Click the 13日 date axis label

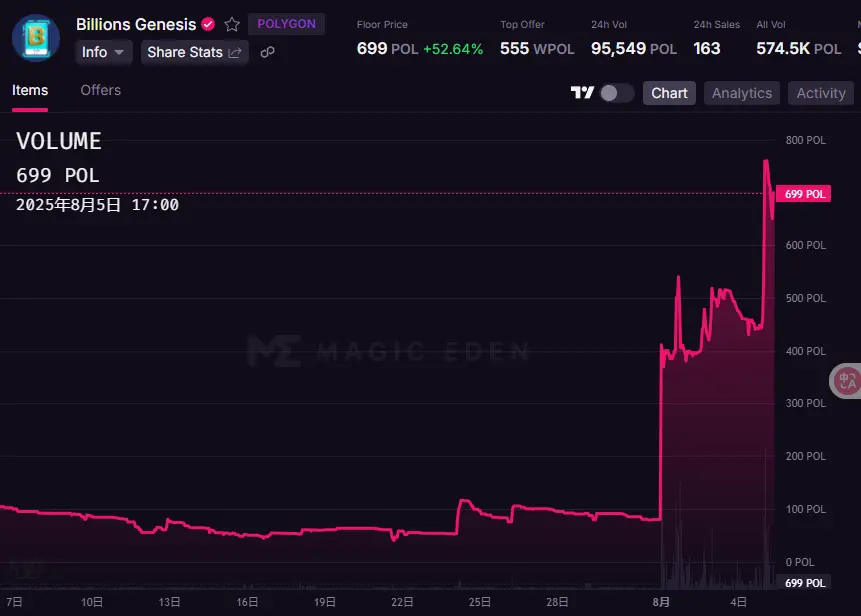169,602
